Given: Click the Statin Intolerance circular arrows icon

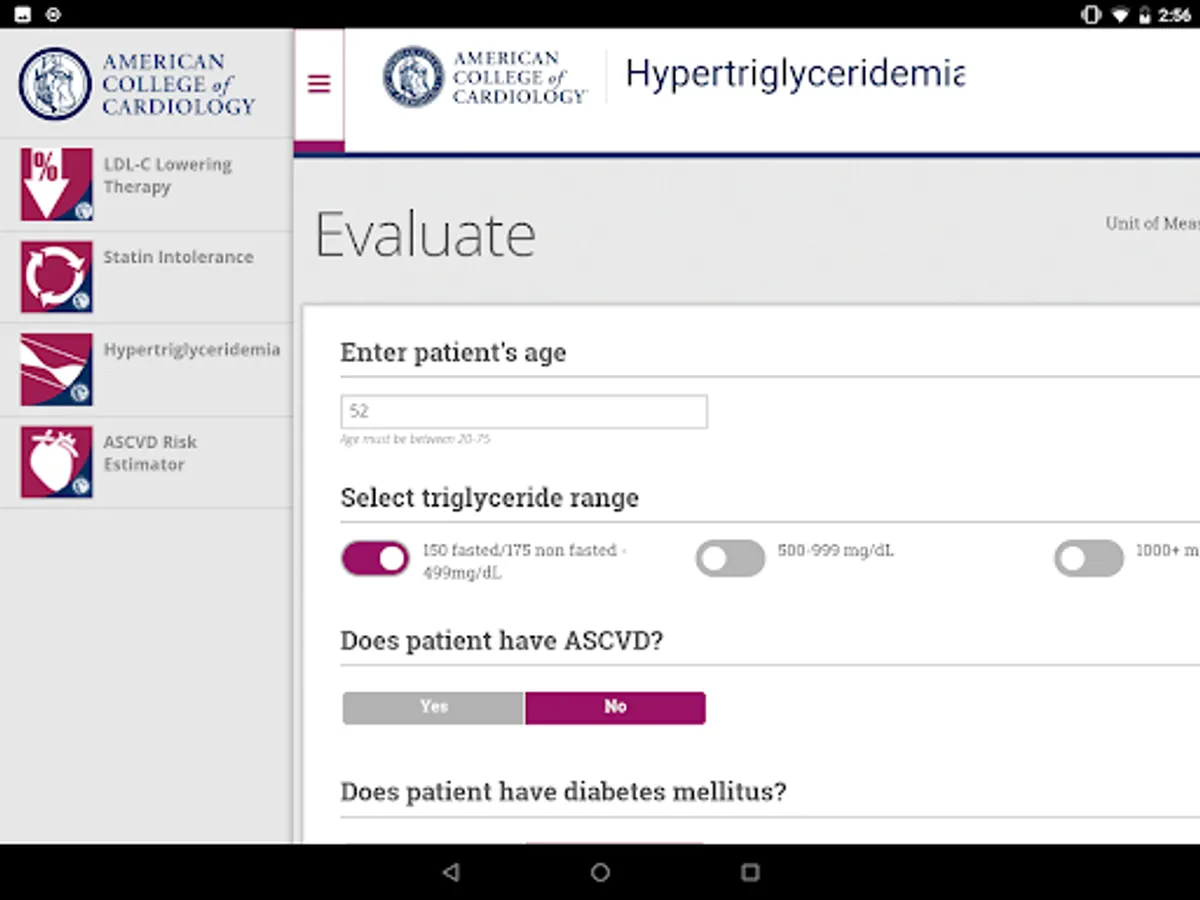Looking at the screenshot, I should click(57, 277).
